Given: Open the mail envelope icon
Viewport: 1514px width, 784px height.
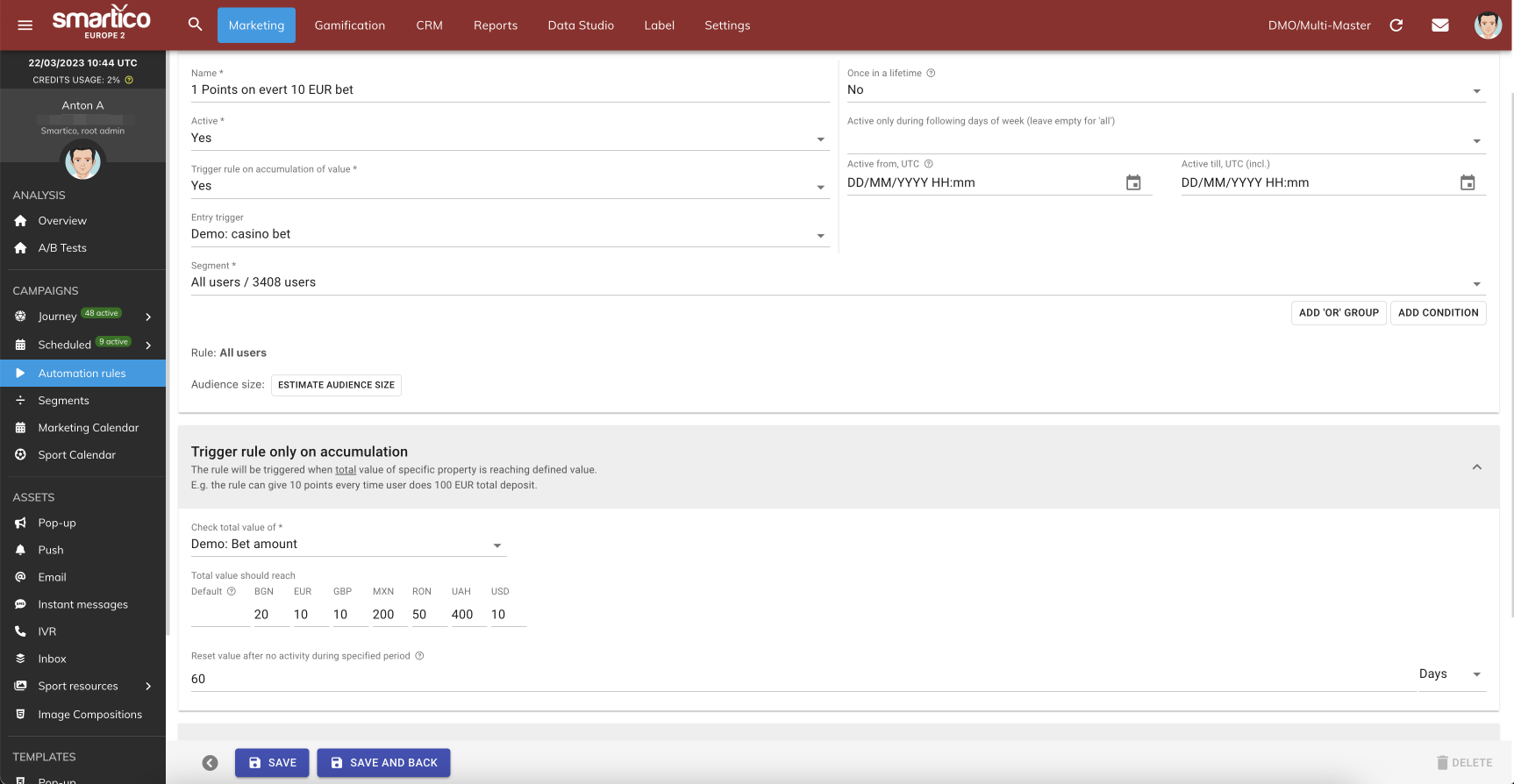Looking at the screenshot, I should 1439,25.
